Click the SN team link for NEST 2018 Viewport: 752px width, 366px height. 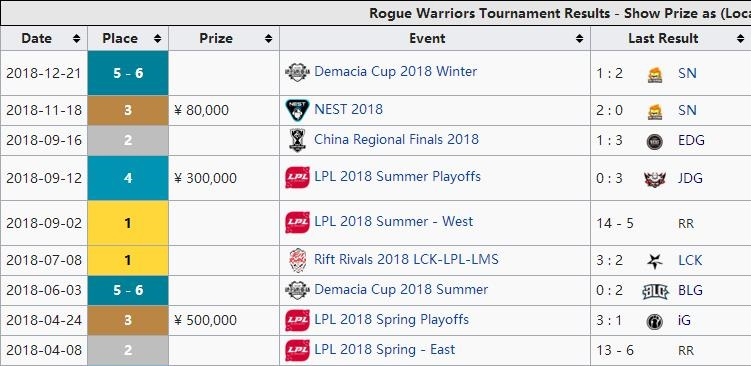(687, 110)
